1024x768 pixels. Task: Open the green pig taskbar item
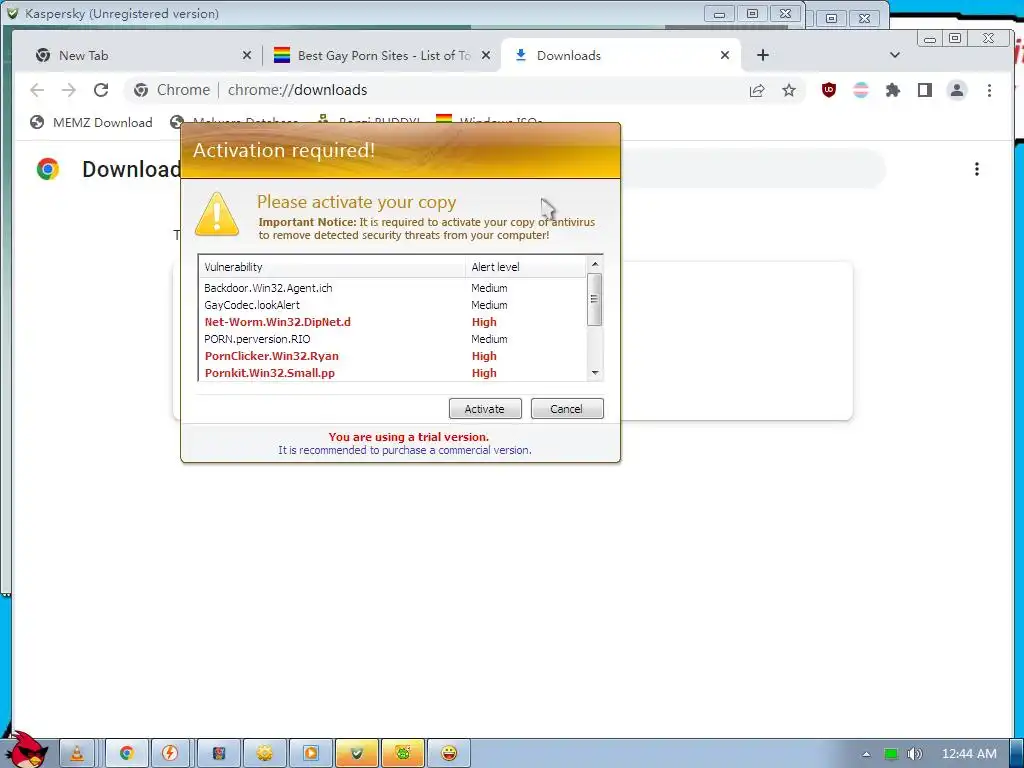(x=403, y=754)
